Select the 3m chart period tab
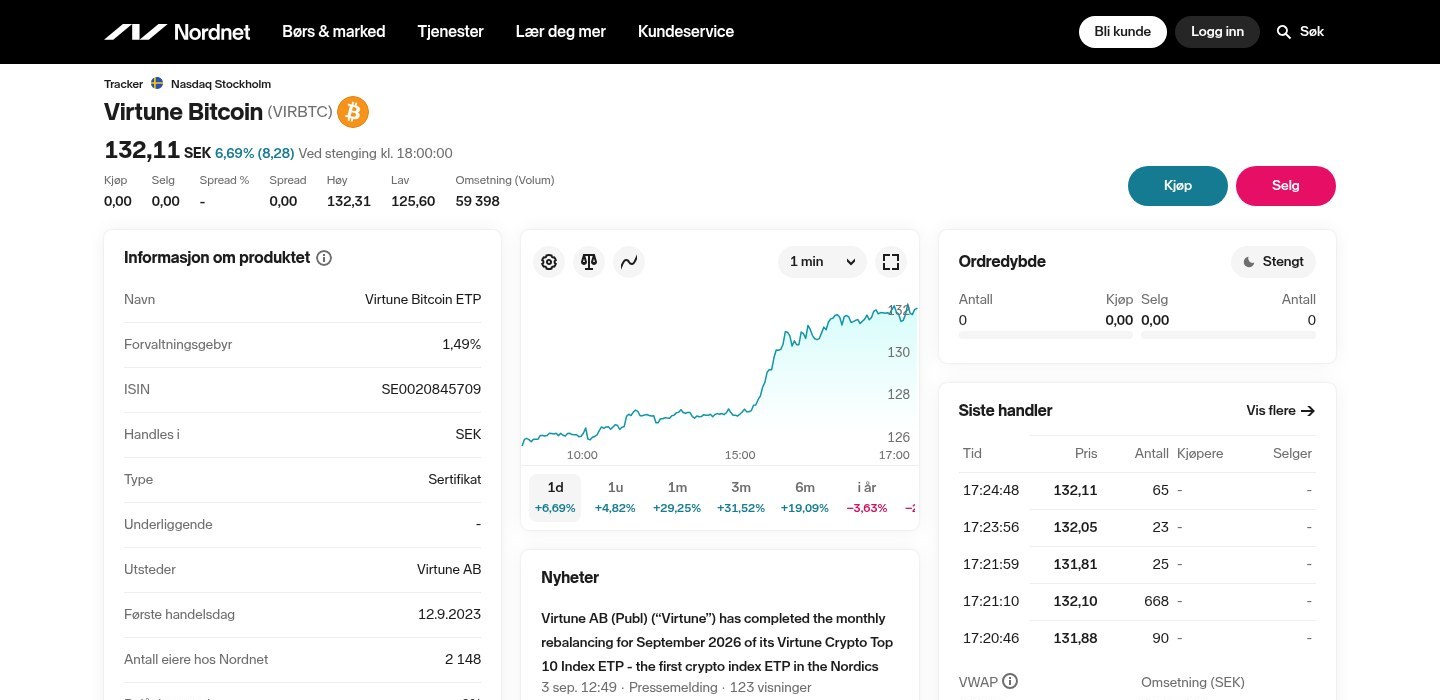Image resolution: width=1440 pixels, height=700 pixels. click(741, 497)
